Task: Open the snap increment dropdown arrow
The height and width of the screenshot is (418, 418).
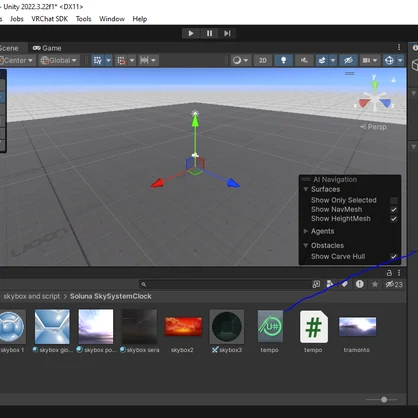Action: [x=132, y=60]
